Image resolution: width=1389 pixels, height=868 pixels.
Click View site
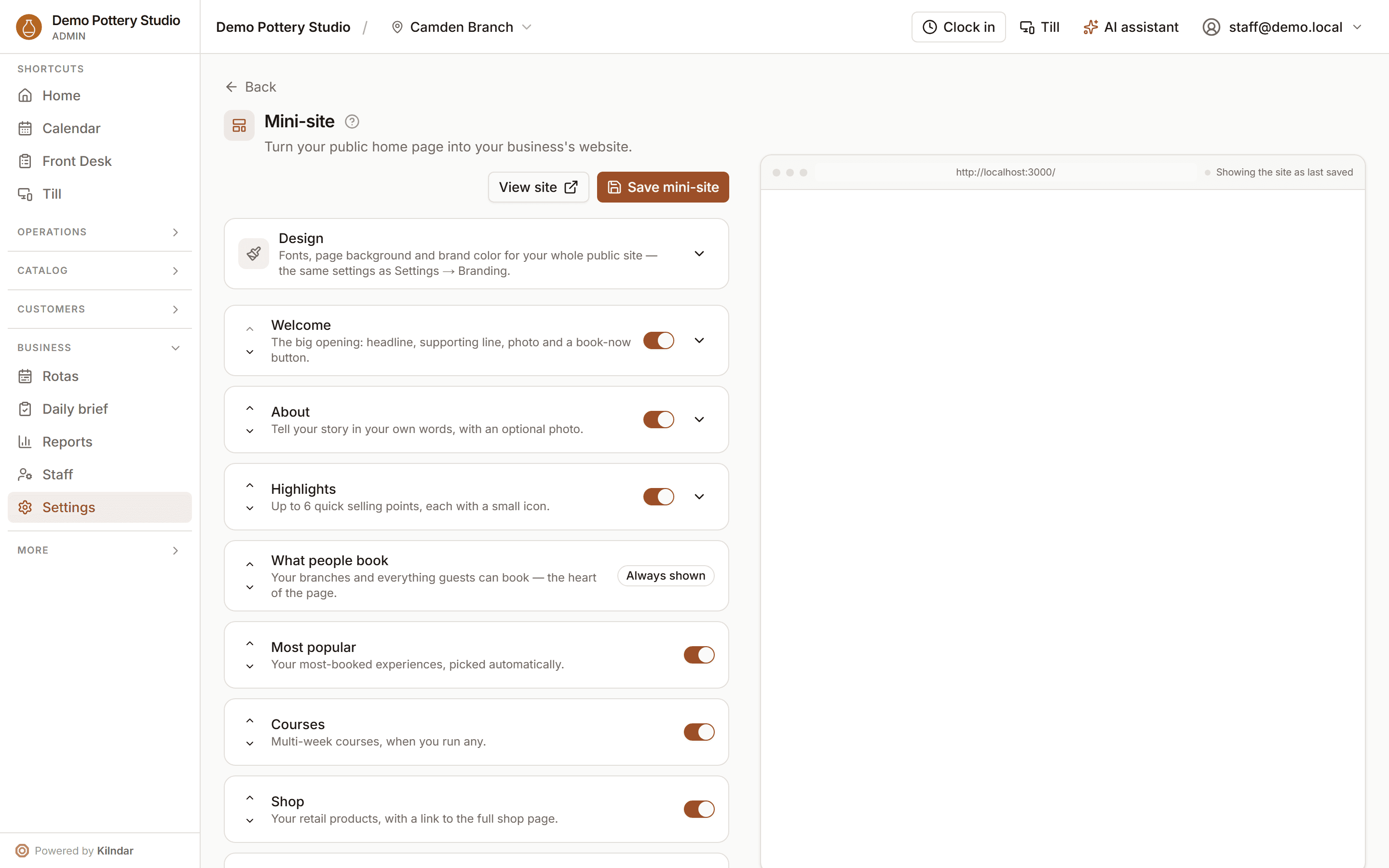point(538,187)
